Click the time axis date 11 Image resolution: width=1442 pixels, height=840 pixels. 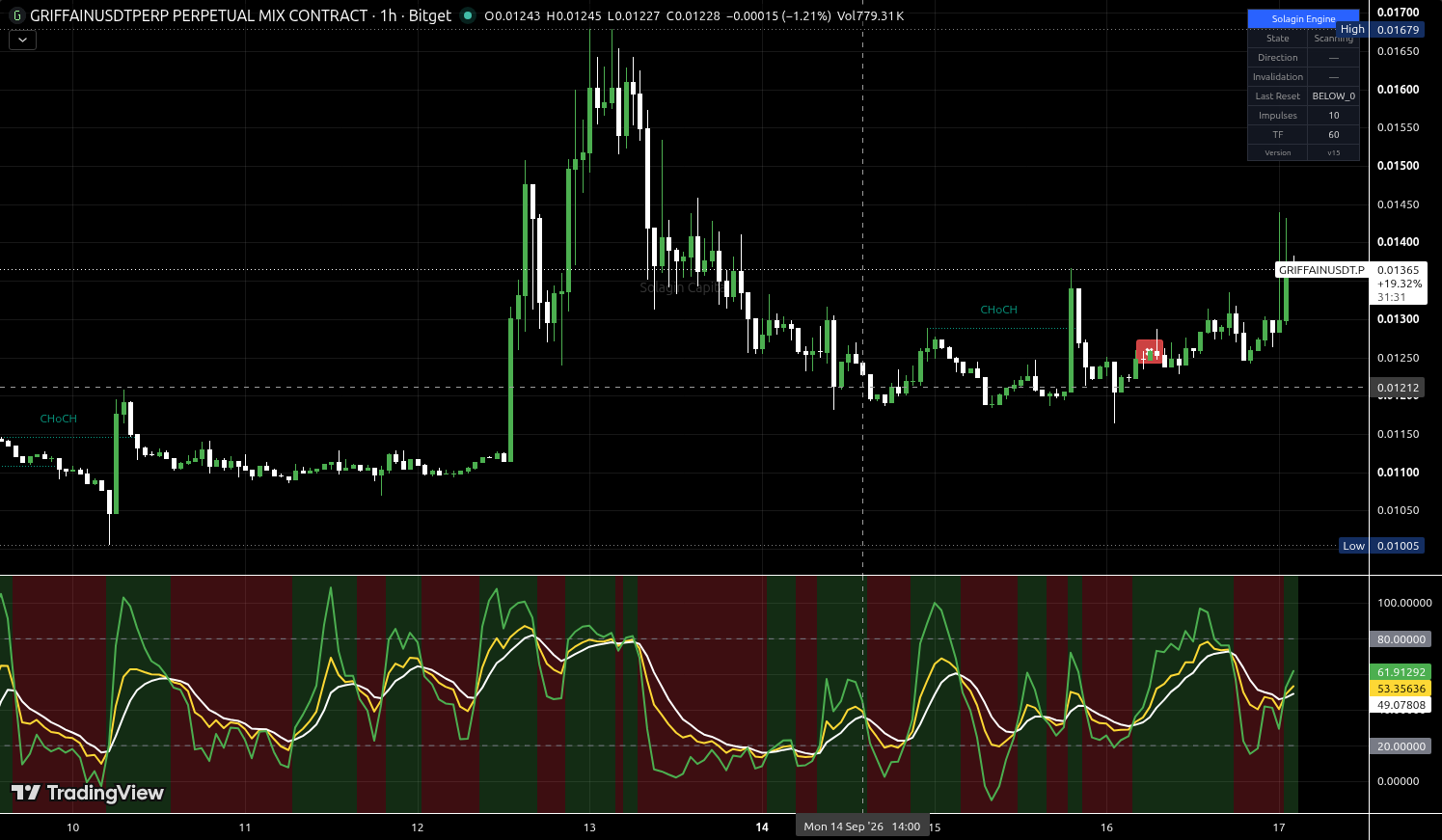coord(245,827)
